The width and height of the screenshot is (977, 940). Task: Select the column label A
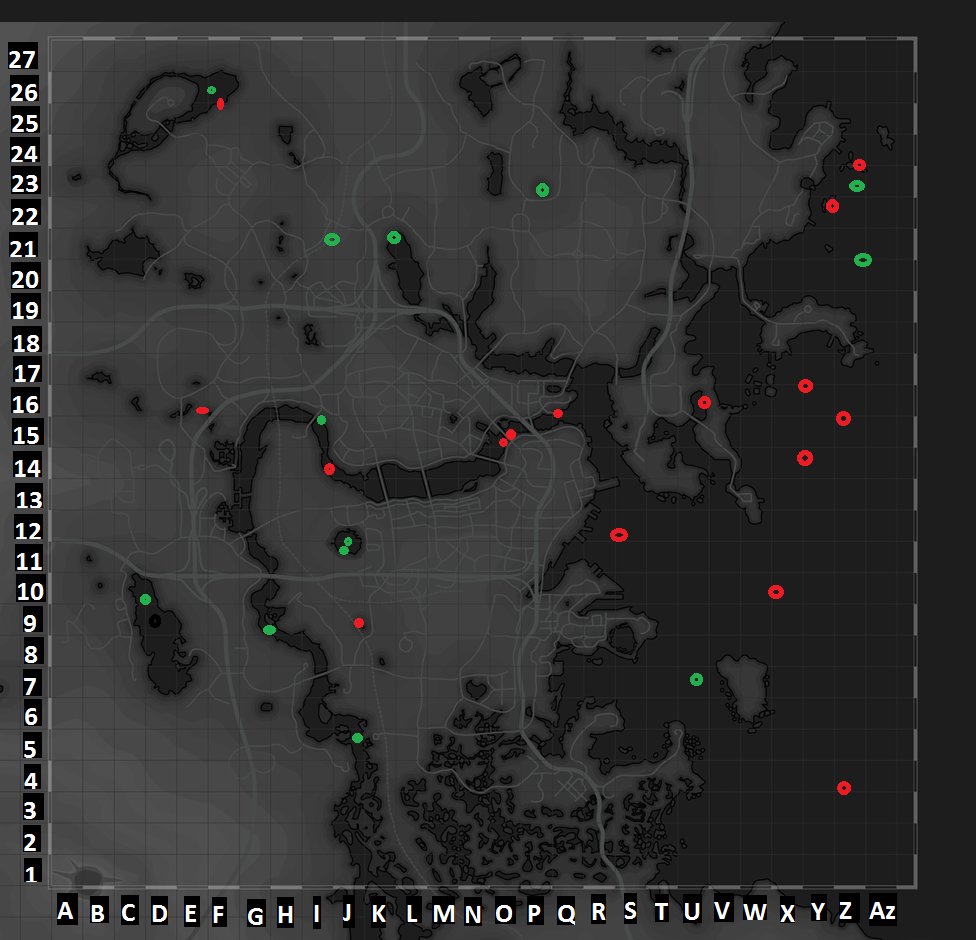click(x=66, y=911)
